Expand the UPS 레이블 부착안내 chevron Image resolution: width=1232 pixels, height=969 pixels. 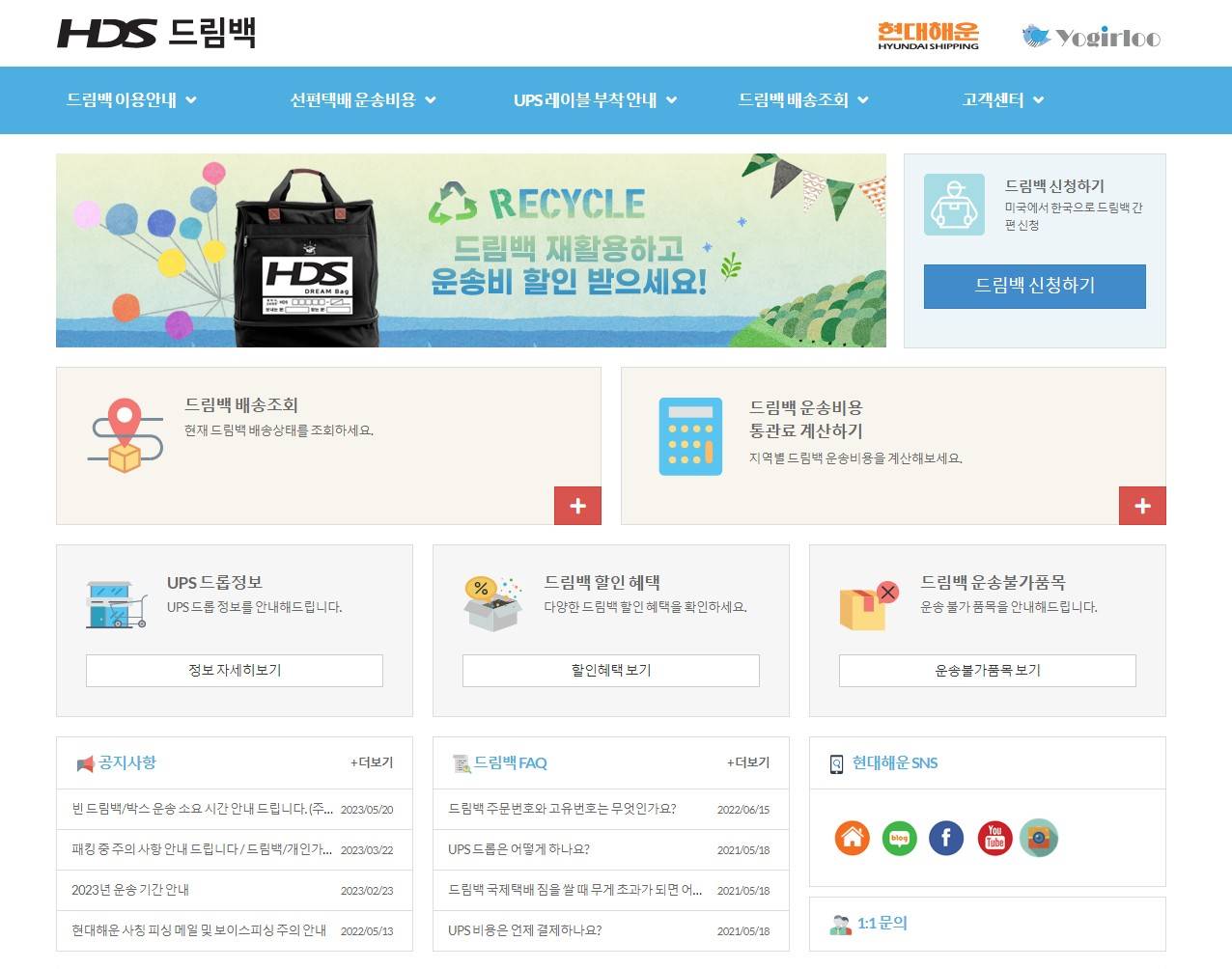coord(671,100)
